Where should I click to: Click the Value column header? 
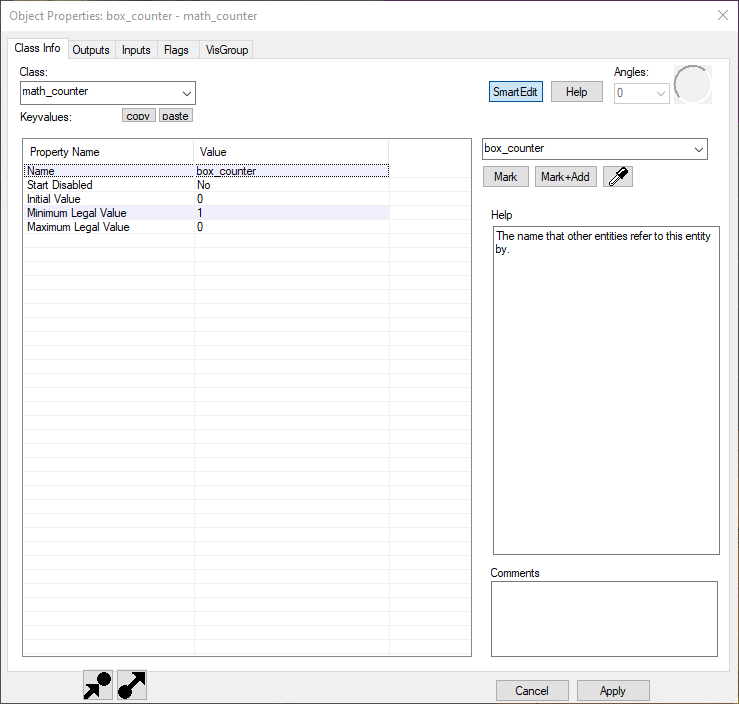[x=291, y=152]
